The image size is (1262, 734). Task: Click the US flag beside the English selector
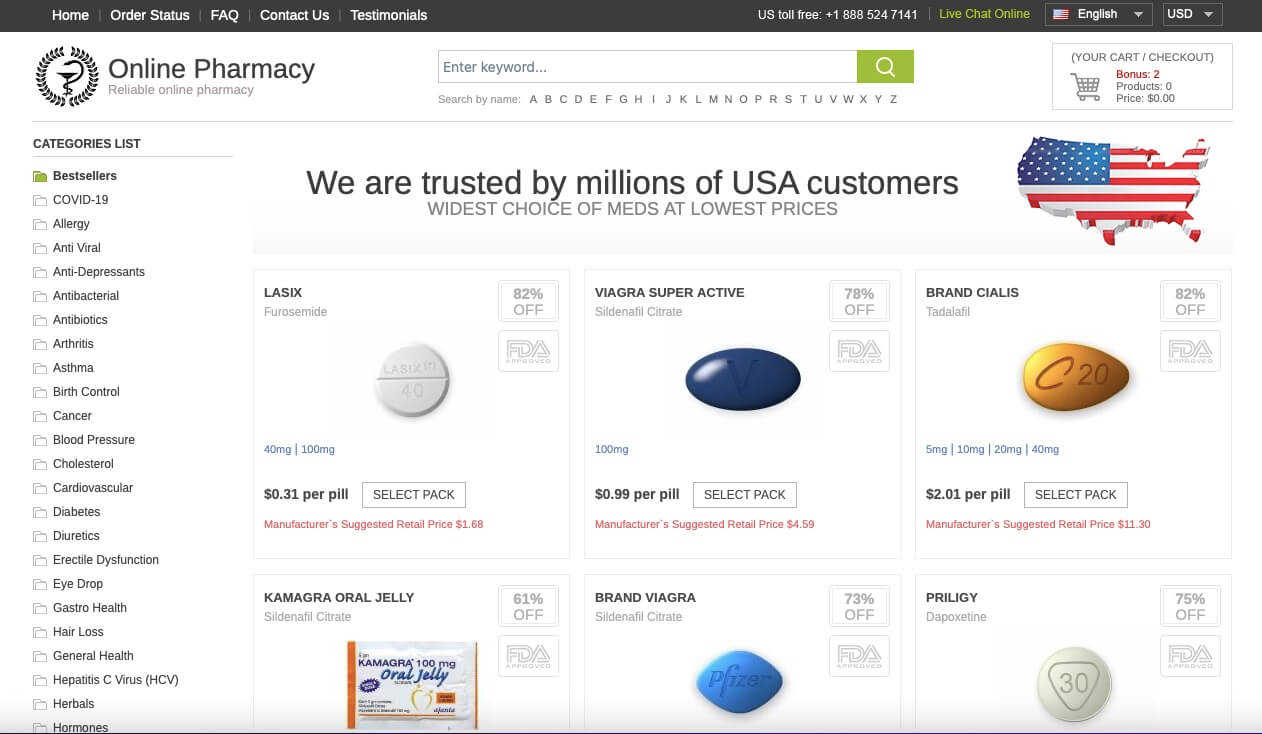(1061, 14)
